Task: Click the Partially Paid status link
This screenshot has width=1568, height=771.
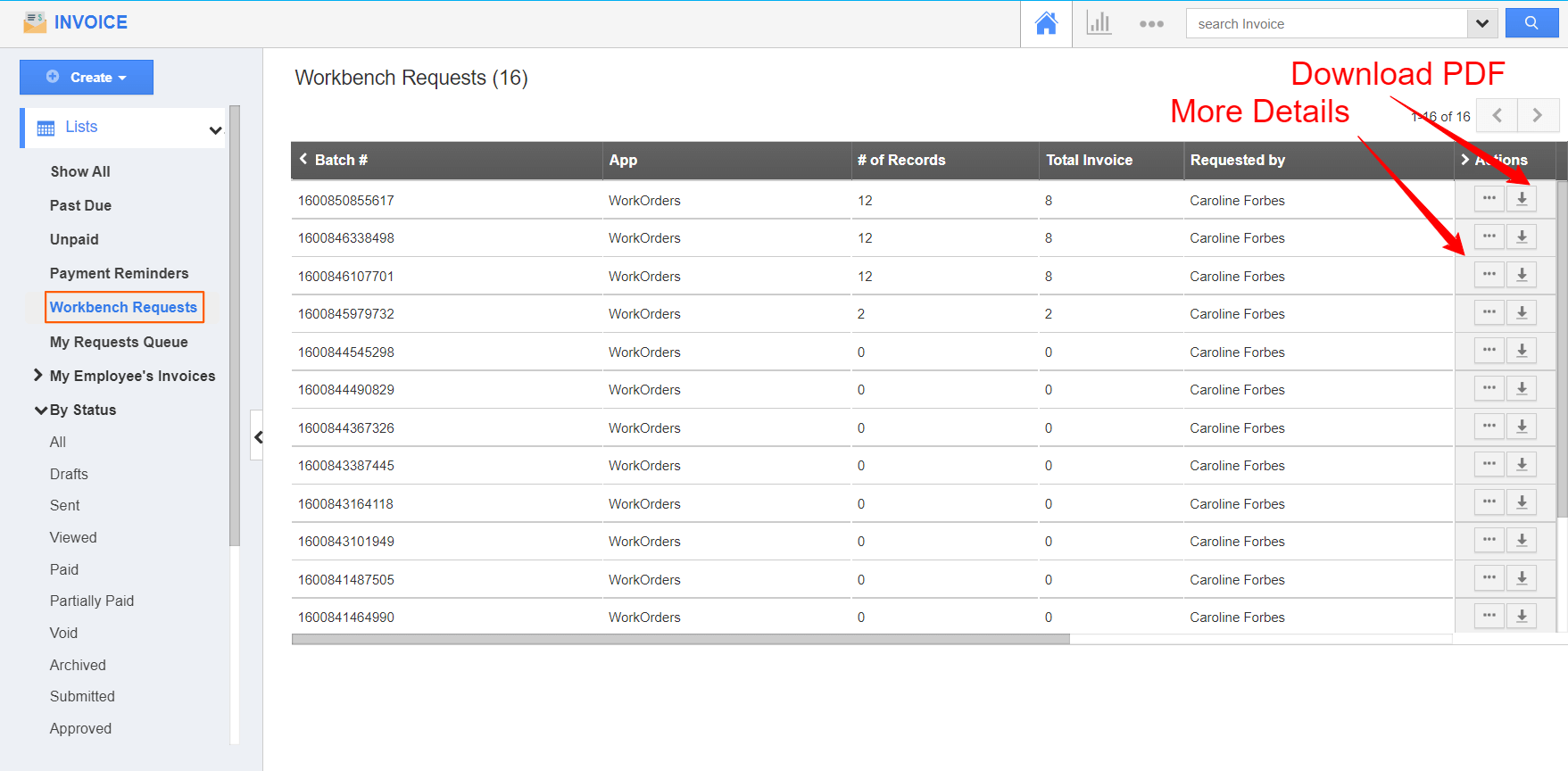Action: (x=92, y=601)
